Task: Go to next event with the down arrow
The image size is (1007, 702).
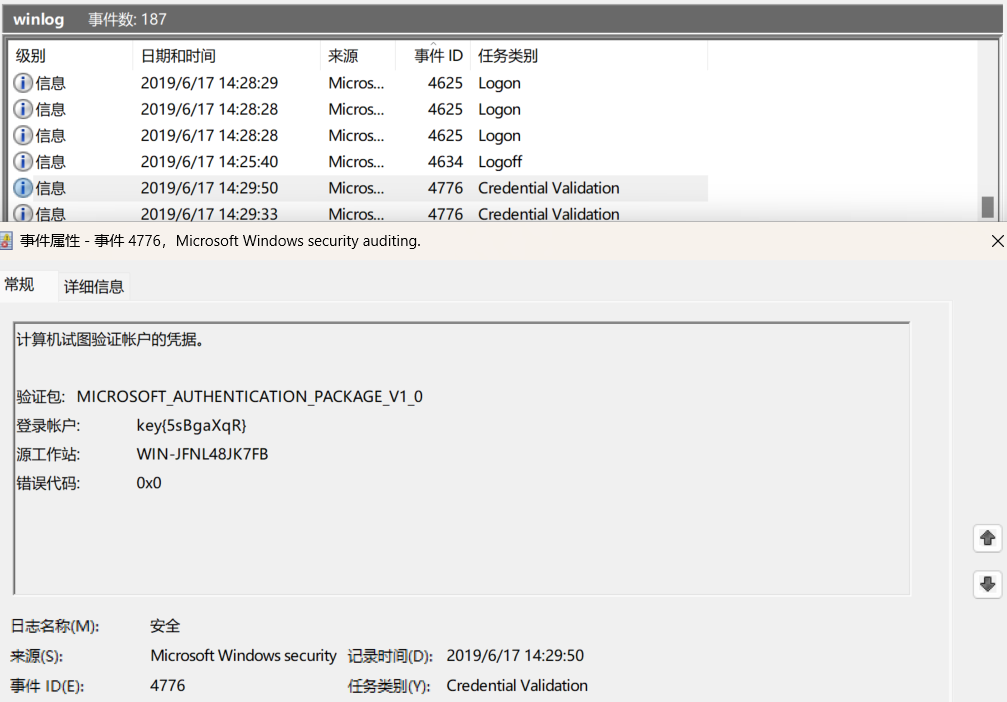Action: [x=987, y=584]
